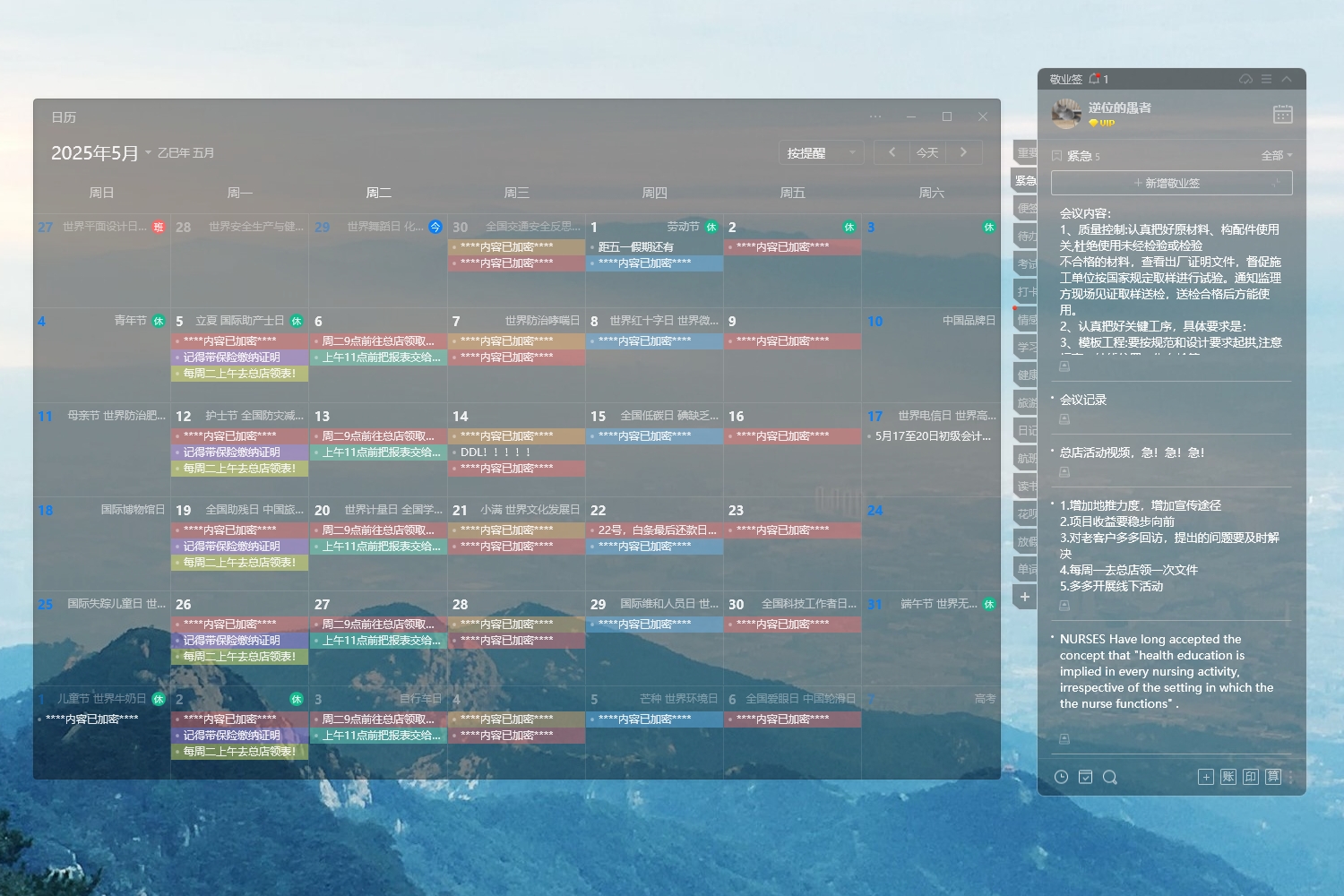This screenshot has height=896, width=1344.
Task: Open the calendar icon beside the user profile
Action: 1282,114
